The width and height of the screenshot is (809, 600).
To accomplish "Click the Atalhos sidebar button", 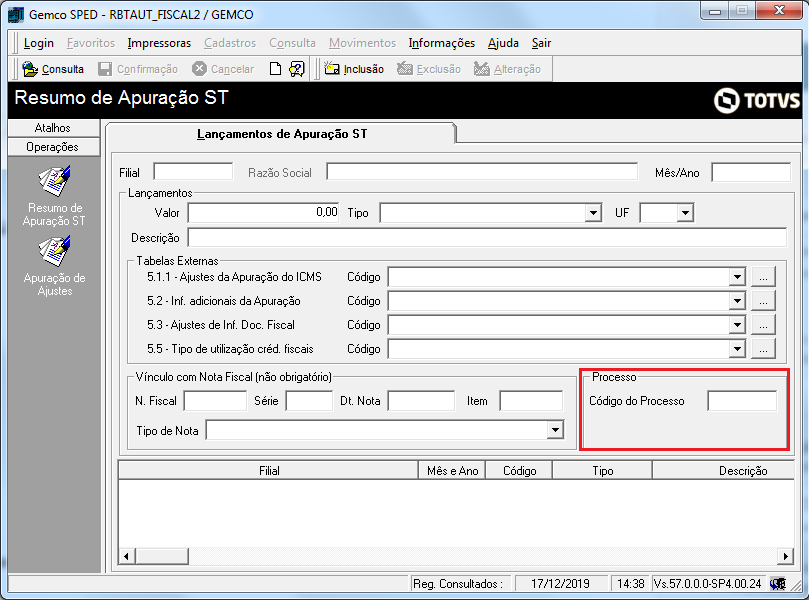I will (x=54, y=128).
